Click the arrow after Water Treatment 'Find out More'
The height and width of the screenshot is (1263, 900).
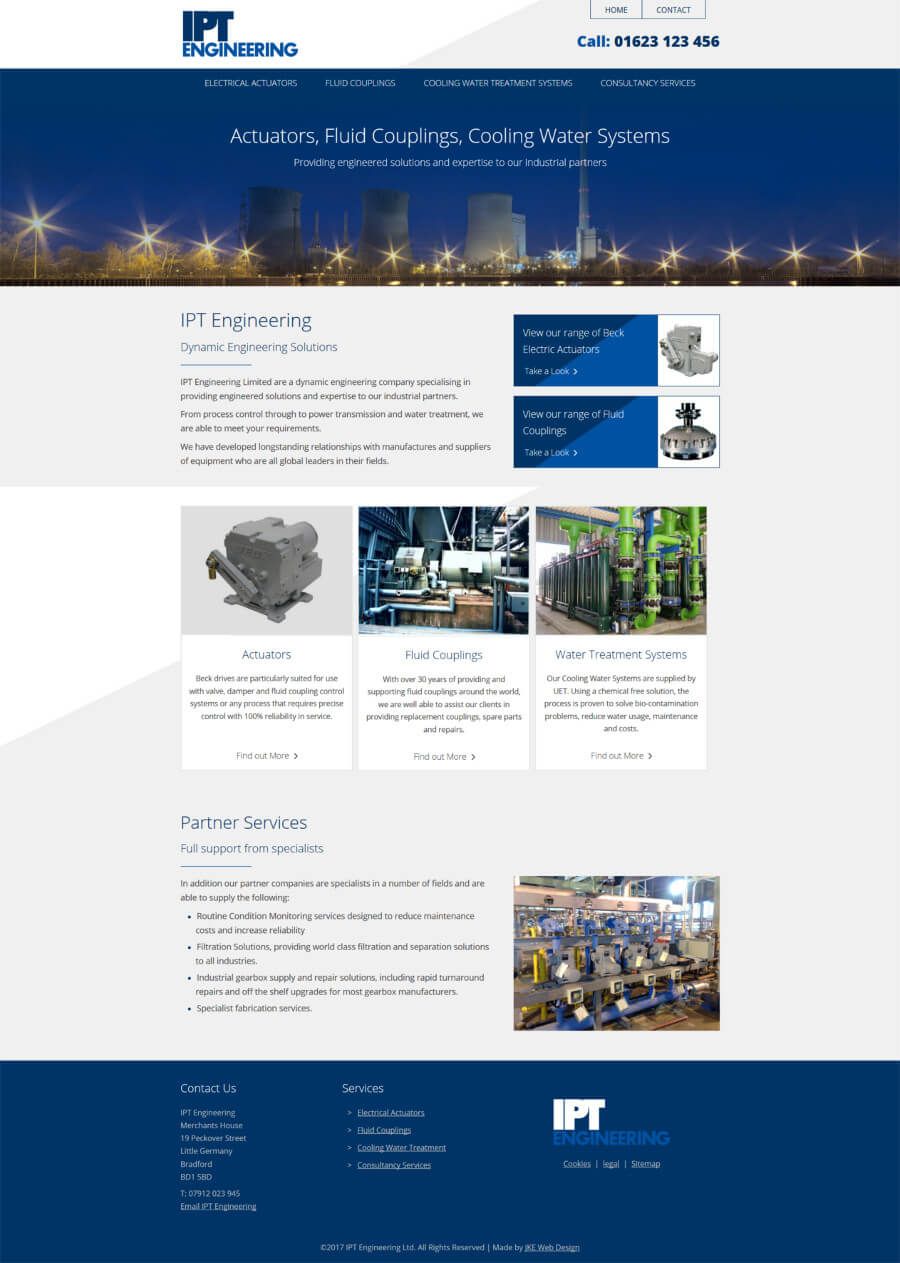pyautogui.click(x=648, y=755)
